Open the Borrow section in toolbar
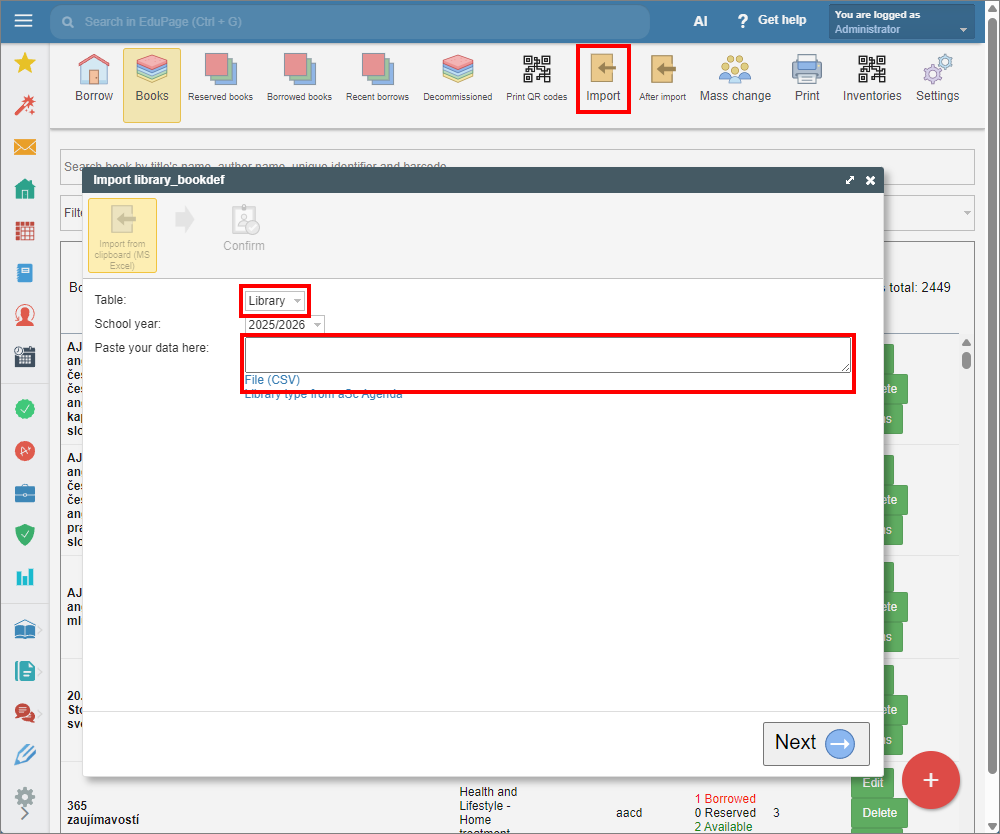Screen dimensions: 1000x834 94,79
